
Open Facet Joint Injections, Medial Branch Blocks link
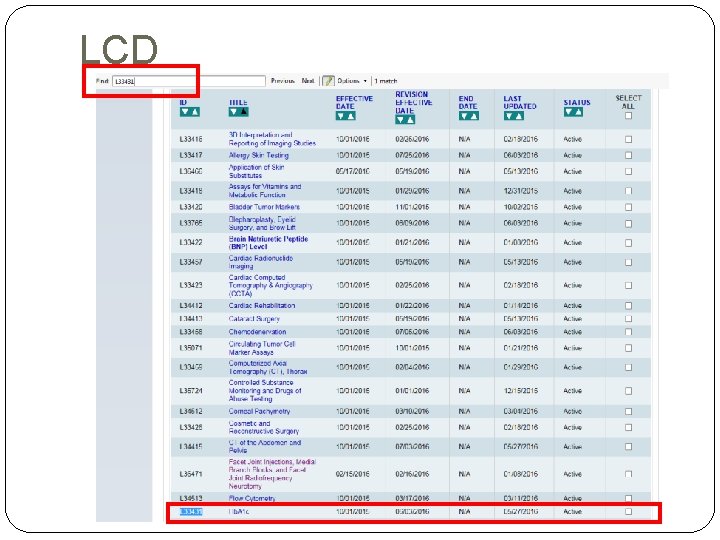(x=272, y=474)
